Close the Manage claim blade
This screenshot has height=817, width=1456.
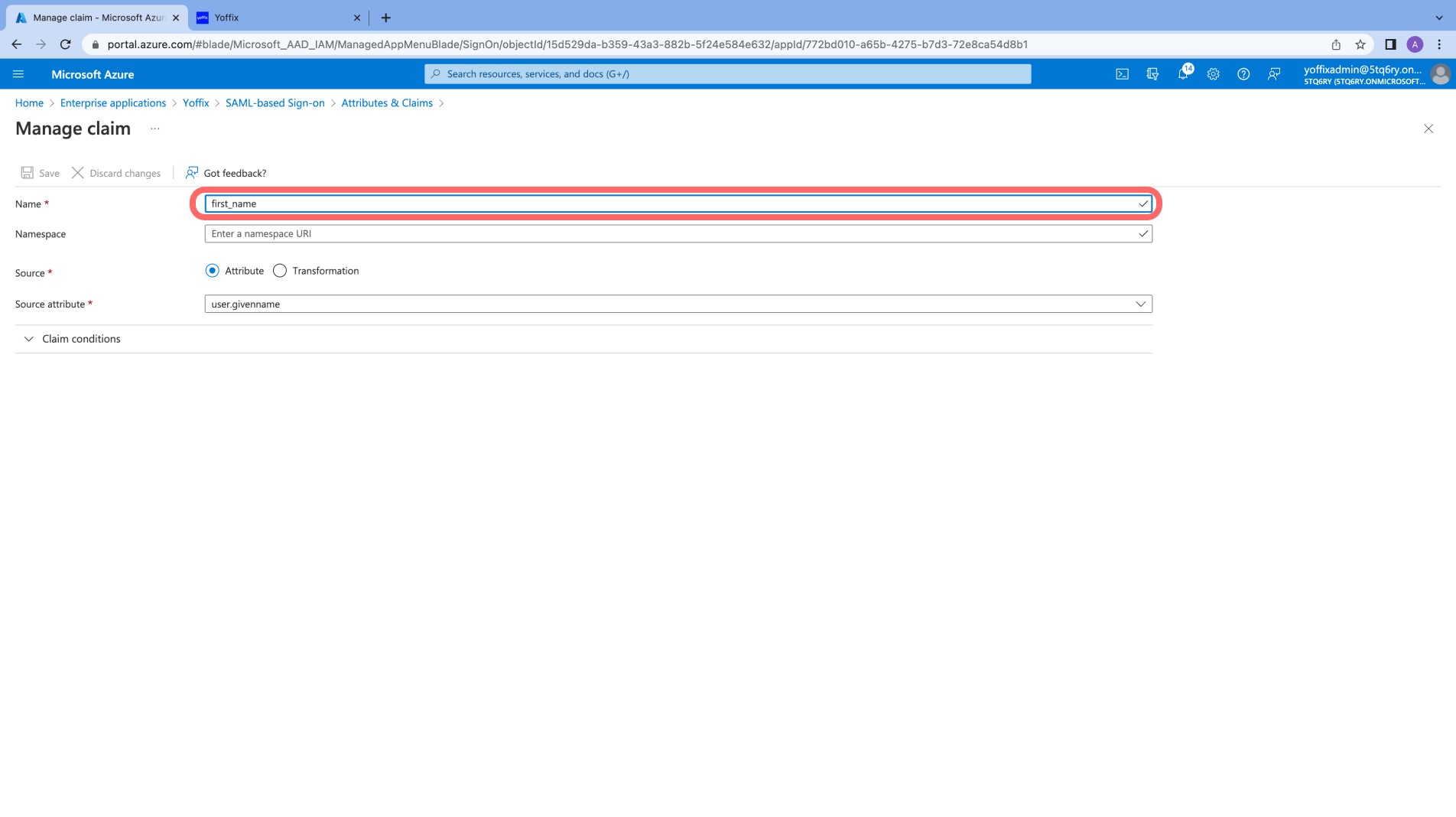pyautogui.click(x=1428, y=129)
